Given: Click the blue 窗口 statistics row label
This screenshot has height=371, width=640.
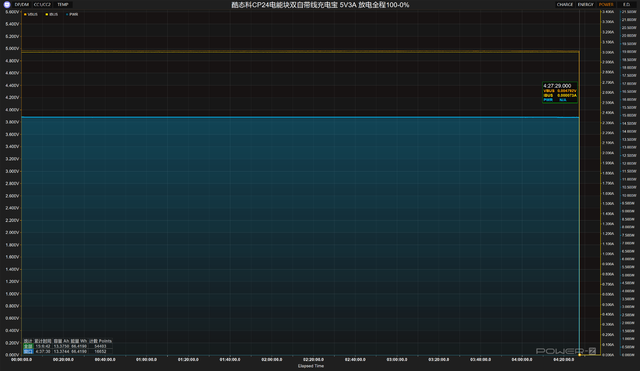Looking at the screenshot, I should [x=28, y=351].
